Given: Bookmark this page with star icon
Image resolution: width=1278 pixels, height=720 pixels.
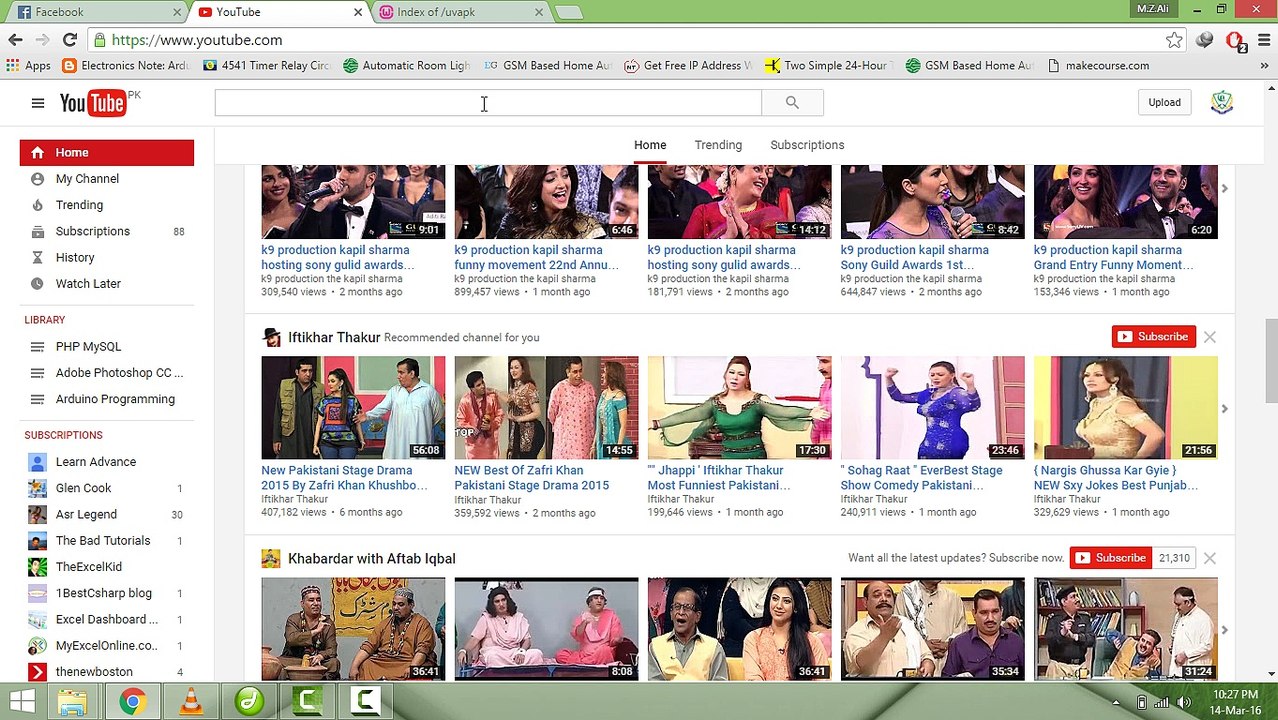Looking at the screenshot, I should click(1174, 40).
